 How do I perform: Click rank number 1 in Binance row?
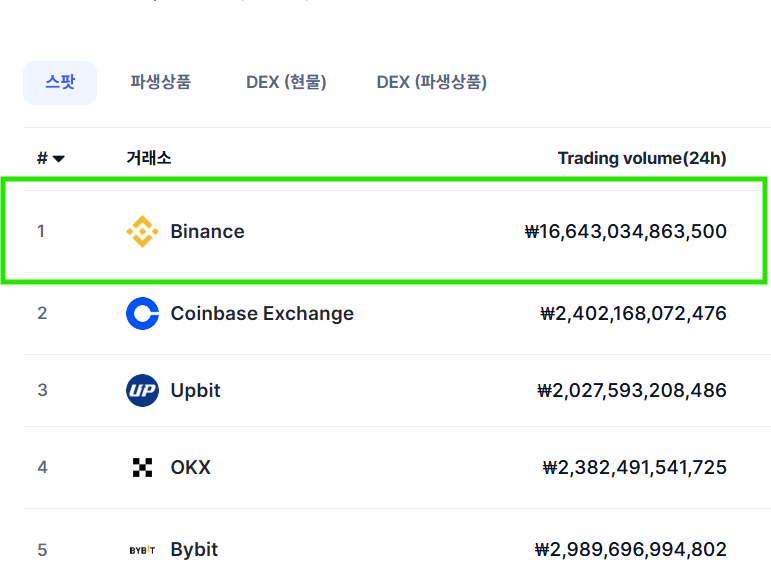click(41, 231)
